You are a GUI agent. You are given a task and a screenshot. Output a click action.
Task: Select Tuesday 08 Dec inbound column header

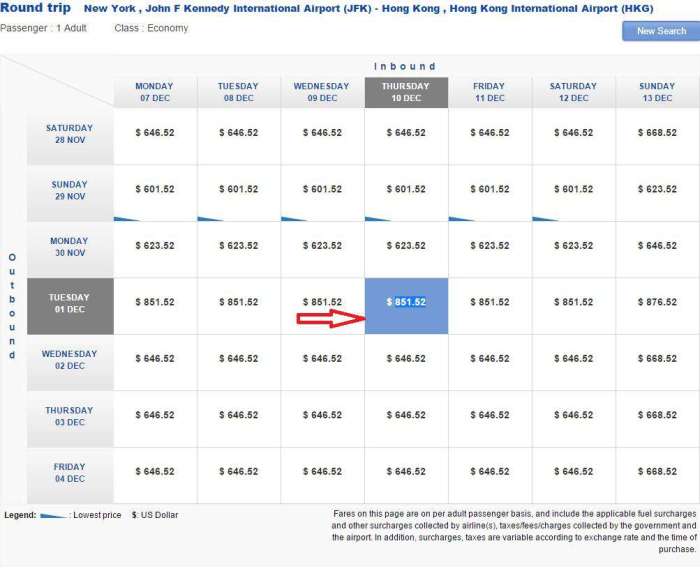239,92
